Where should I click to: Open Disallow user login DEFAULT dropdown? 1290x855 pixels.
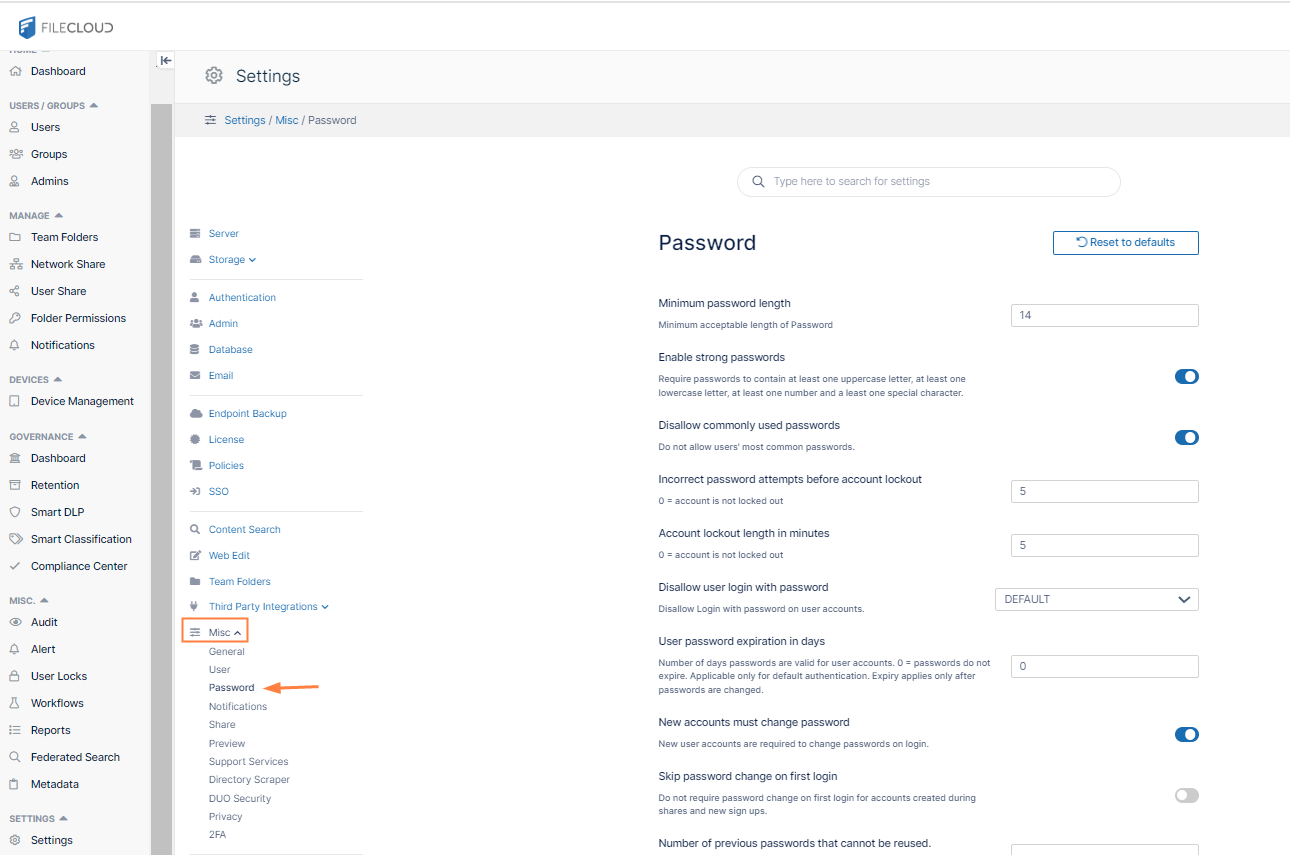1096,599
